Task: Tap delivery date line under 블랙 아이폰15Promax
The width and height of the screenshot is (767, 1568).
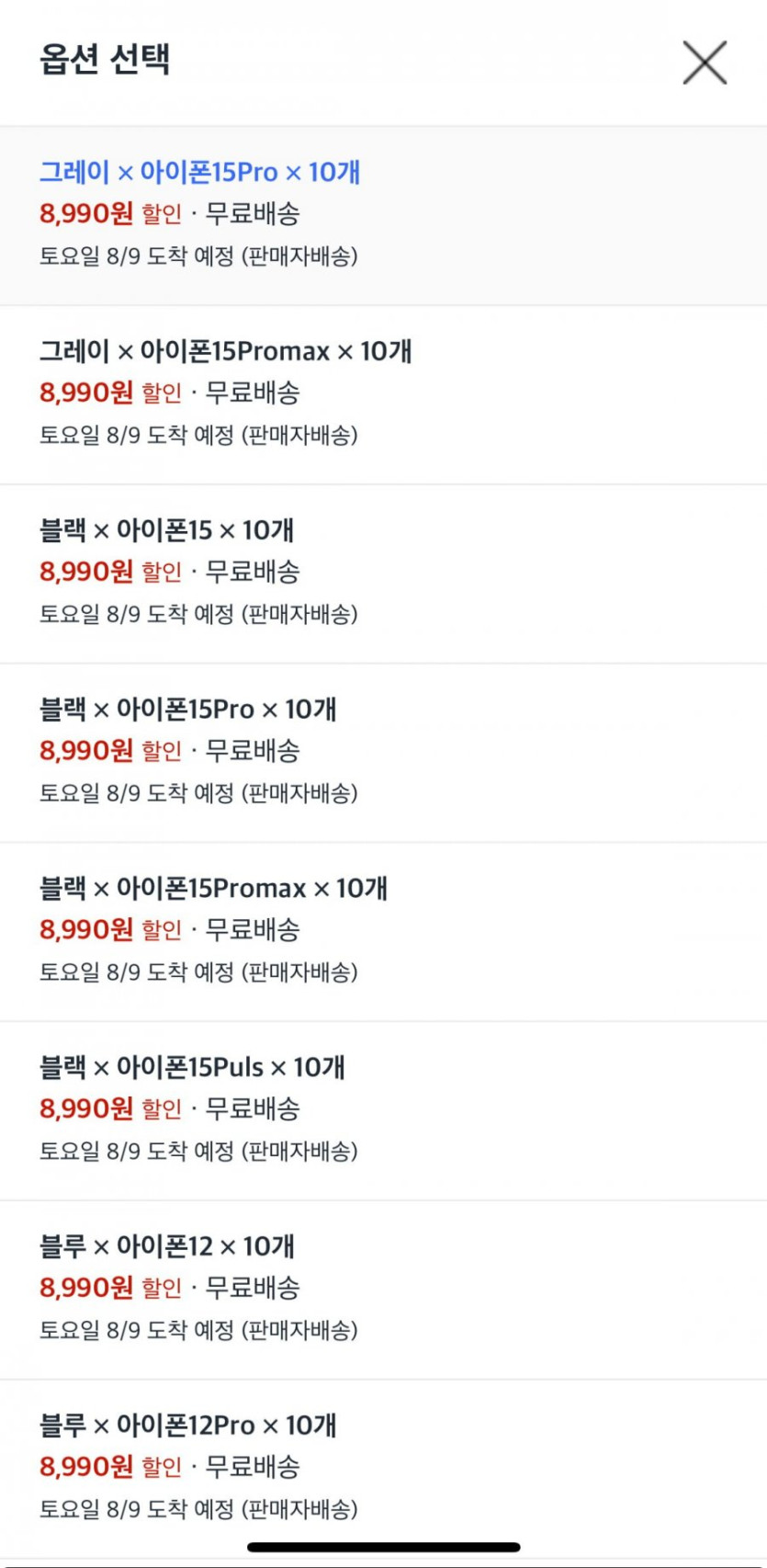Action: click(x=198, y=972)
